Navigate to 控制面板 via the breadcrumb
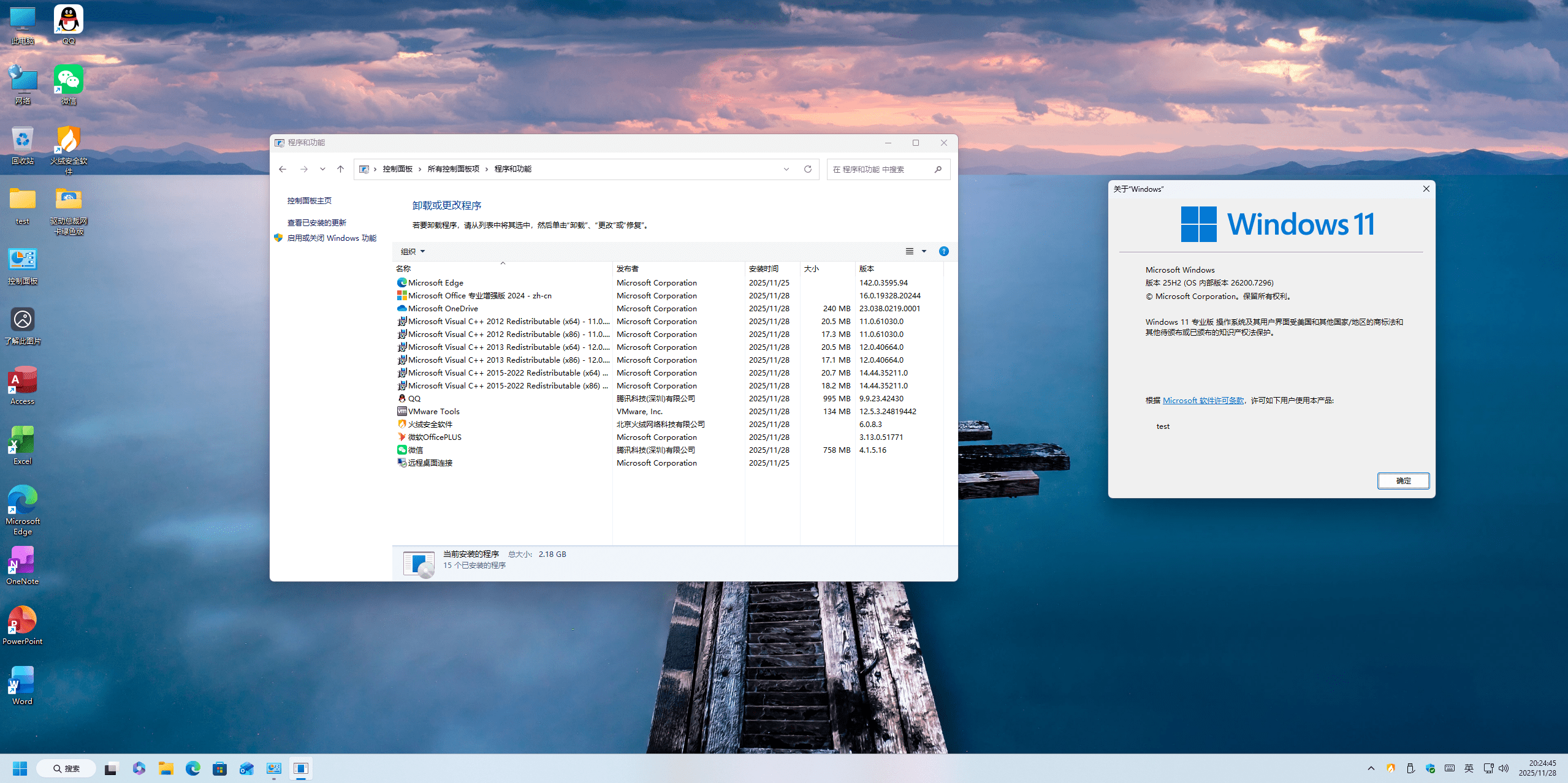This screenshot has width=1568, height=783. [396, 169]
